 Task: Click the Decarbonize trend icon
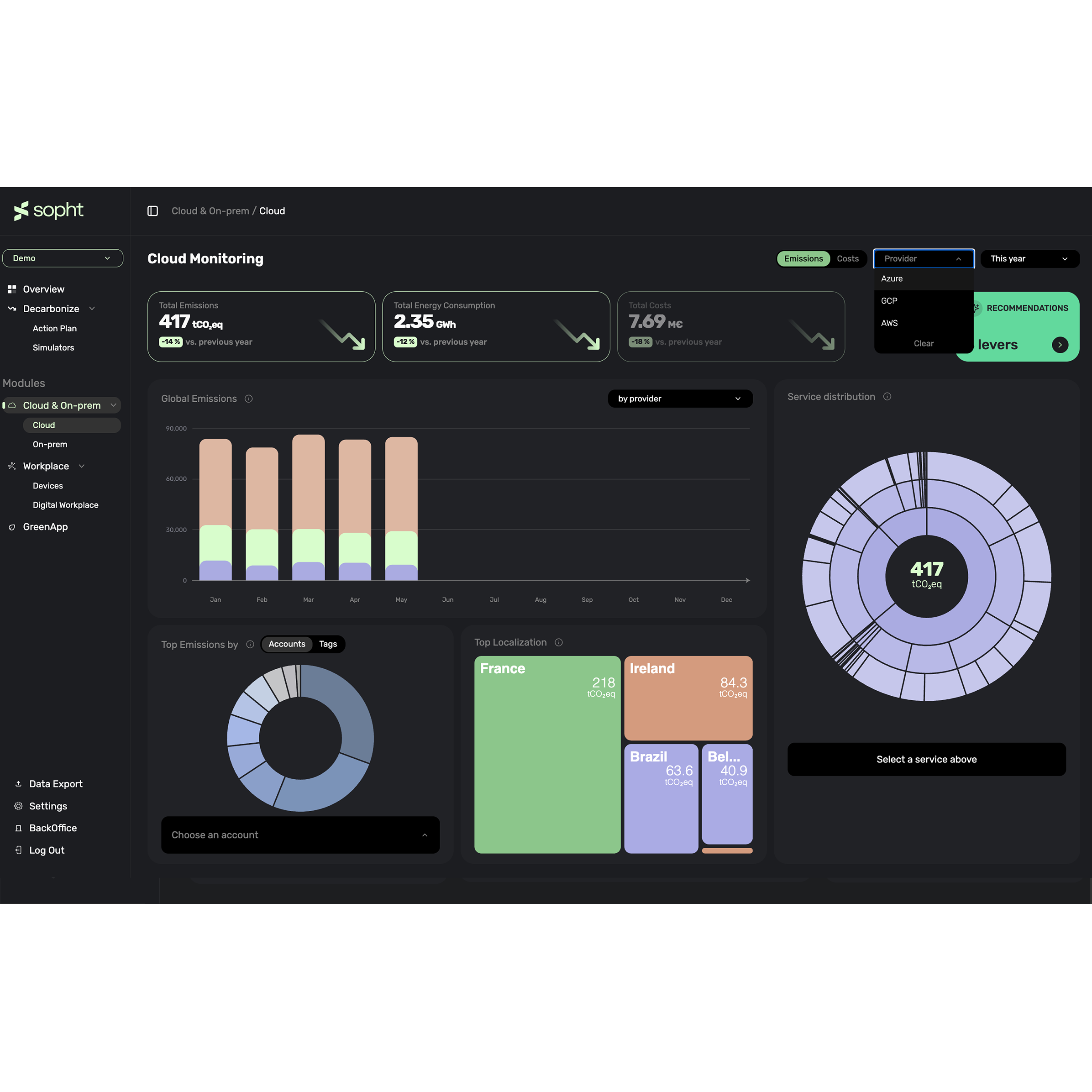12,309
